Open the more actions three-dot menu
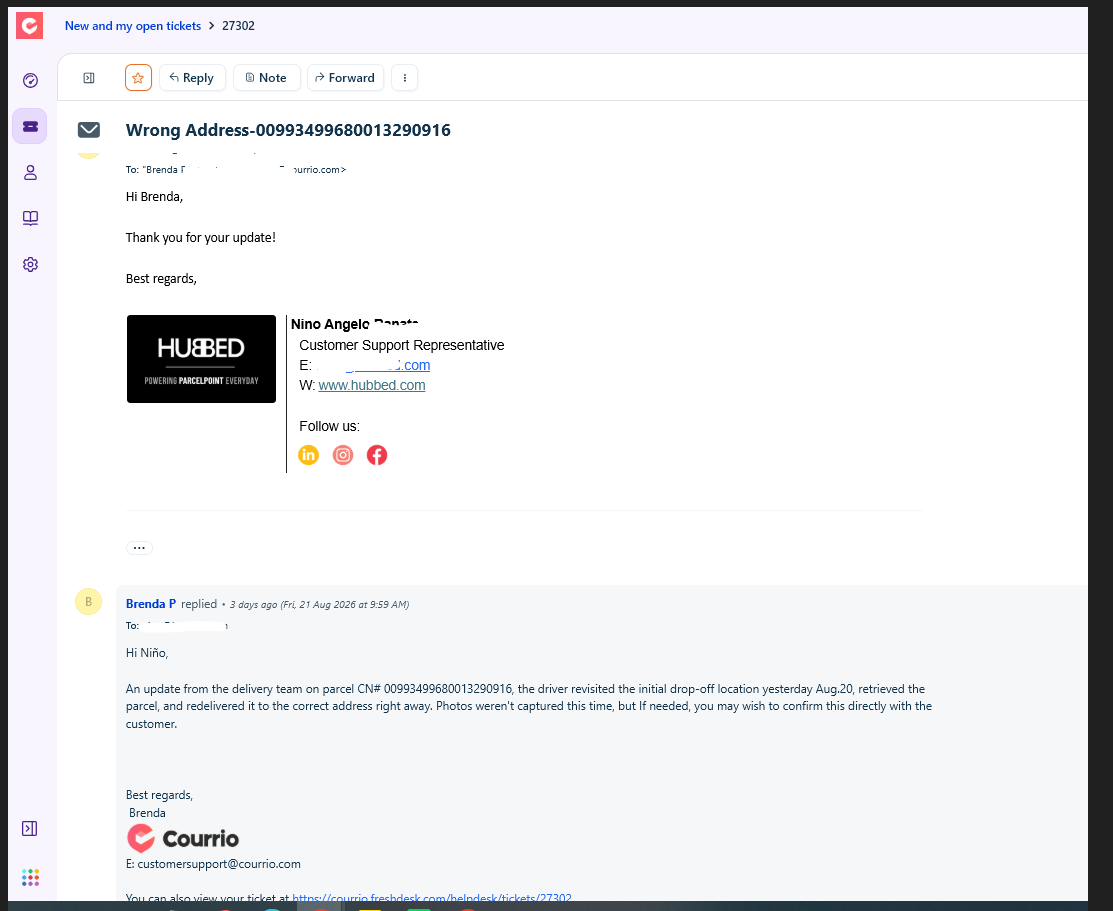 pyautogui.click(x=405, y=78)
